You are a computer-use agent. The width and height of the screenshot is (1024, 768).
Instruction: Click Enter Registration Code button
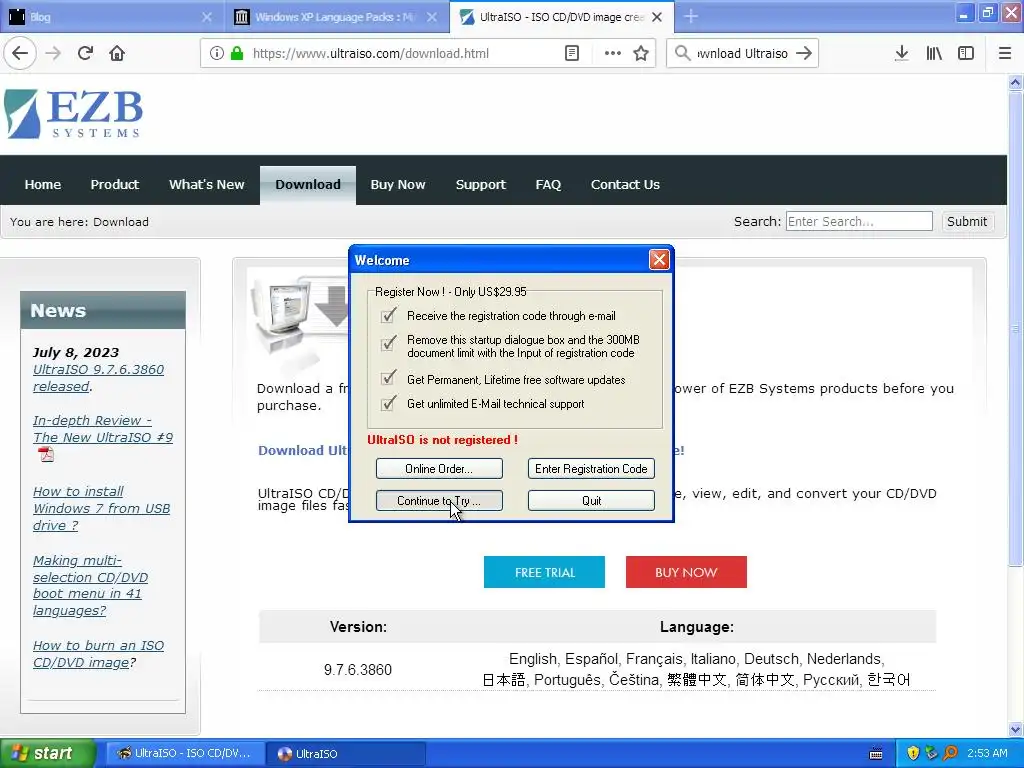click(x=591, y=469)
